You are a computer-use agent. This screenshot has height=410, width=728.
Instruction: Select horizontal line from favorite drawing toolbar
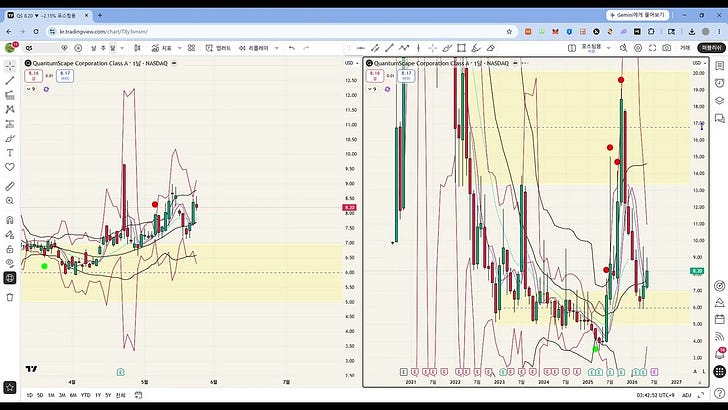[x=361, y=48]
